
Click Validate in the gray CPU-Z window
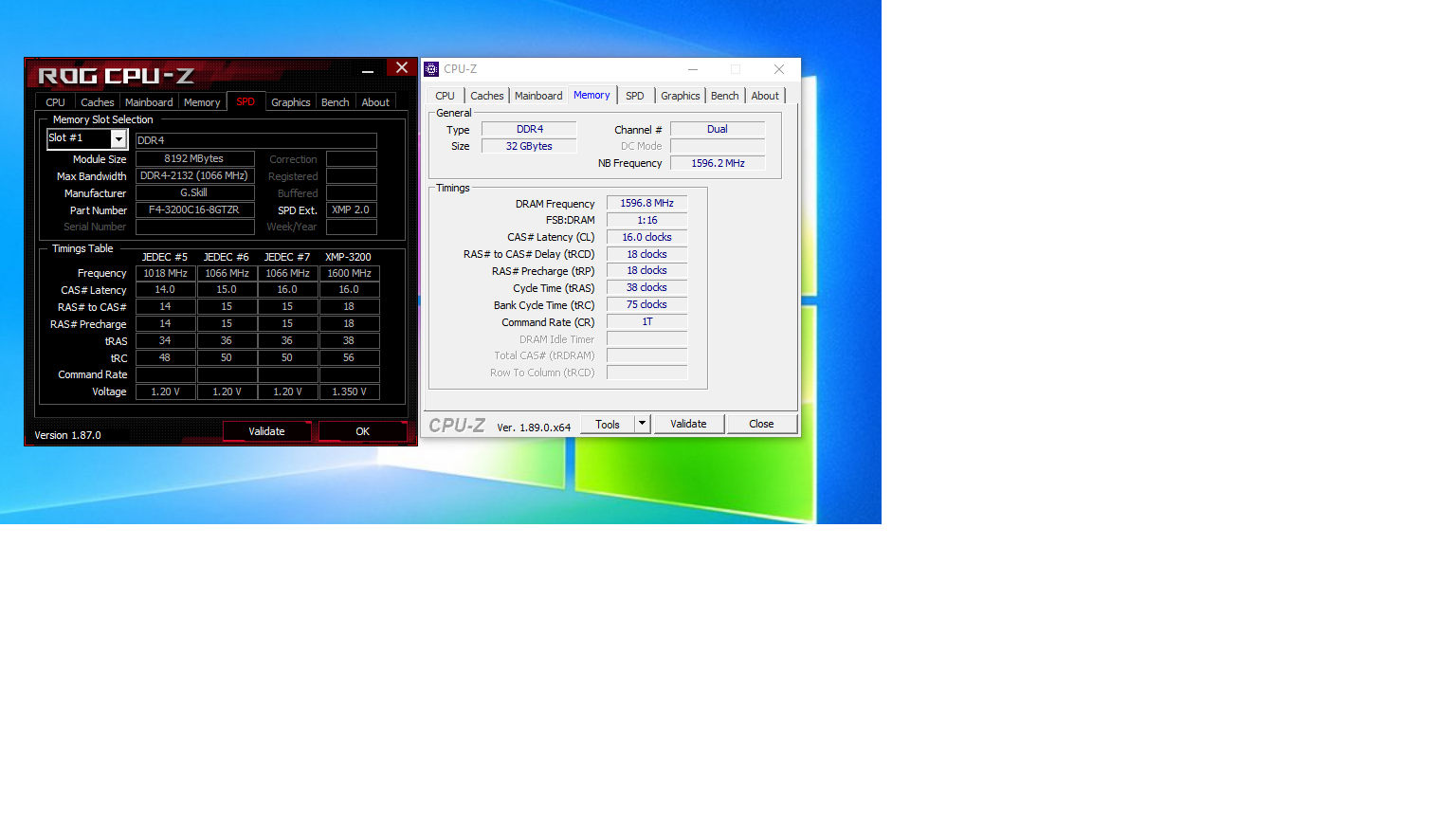(x=688, y=424)
